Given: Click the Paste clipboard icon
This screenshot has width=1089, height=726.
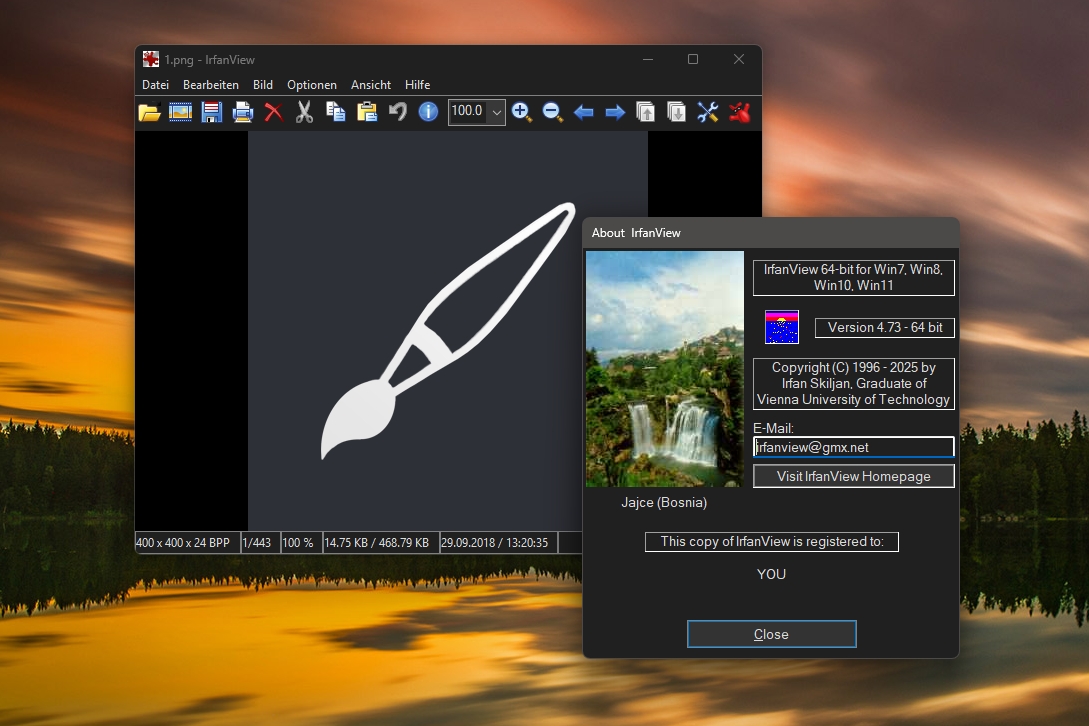Looking at the screenshot, I should [367, 112].
